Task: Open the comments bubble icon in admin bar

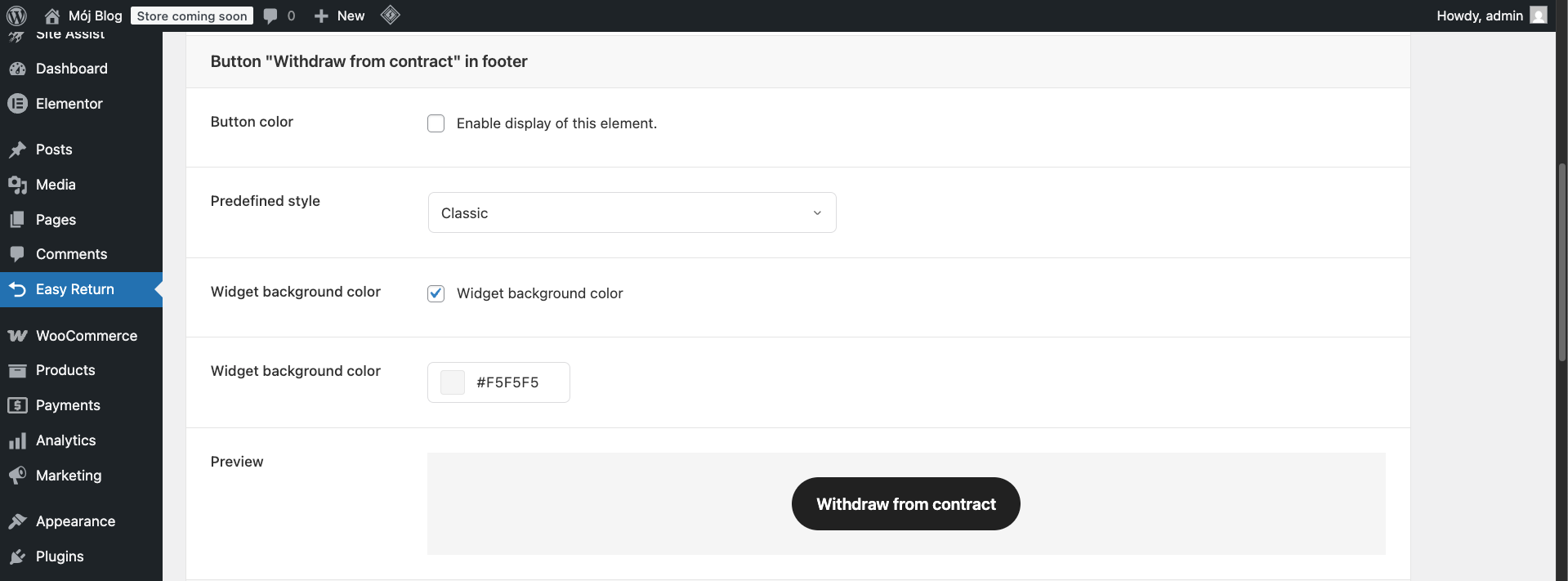Action: tap(270, 16)
